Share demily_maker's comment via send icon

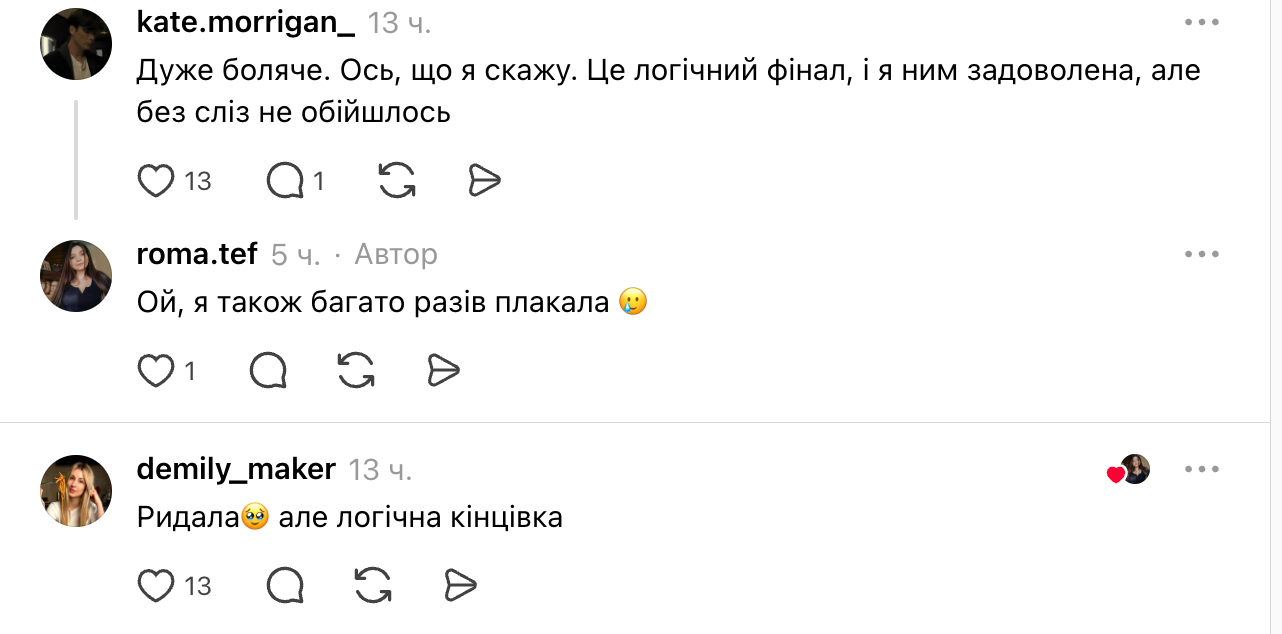click(x=460, y=585)
